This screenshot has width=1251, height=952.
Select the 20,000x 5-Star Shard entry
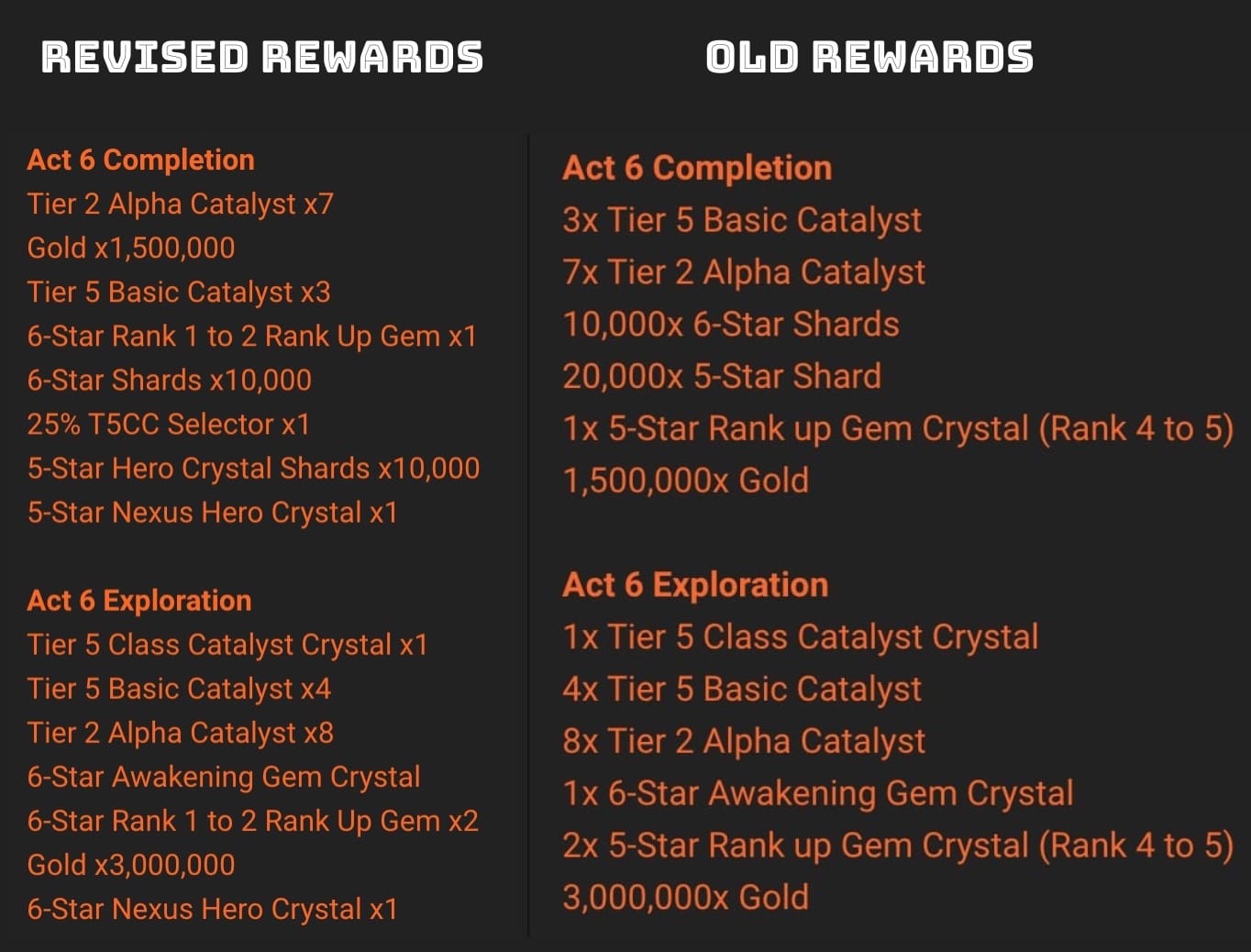tap(722, 376)
